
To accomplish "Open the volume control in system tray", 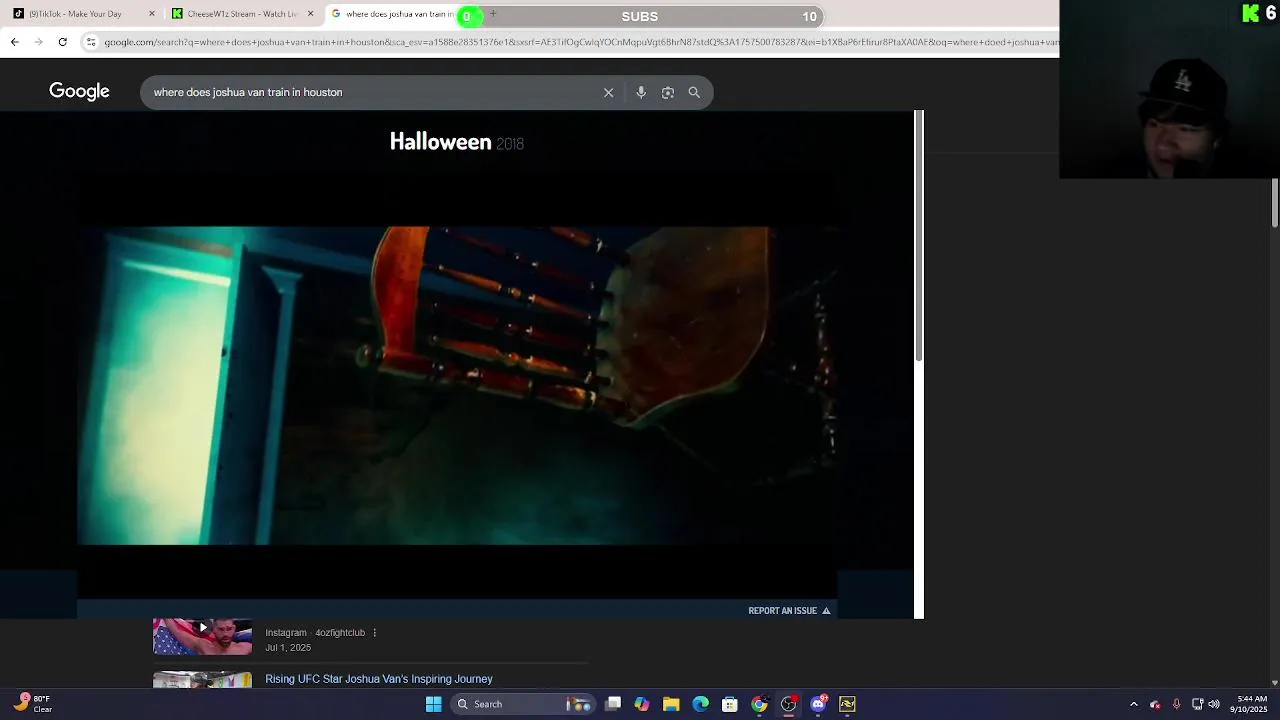I will pyautogui.click(x=1214, y=704).
